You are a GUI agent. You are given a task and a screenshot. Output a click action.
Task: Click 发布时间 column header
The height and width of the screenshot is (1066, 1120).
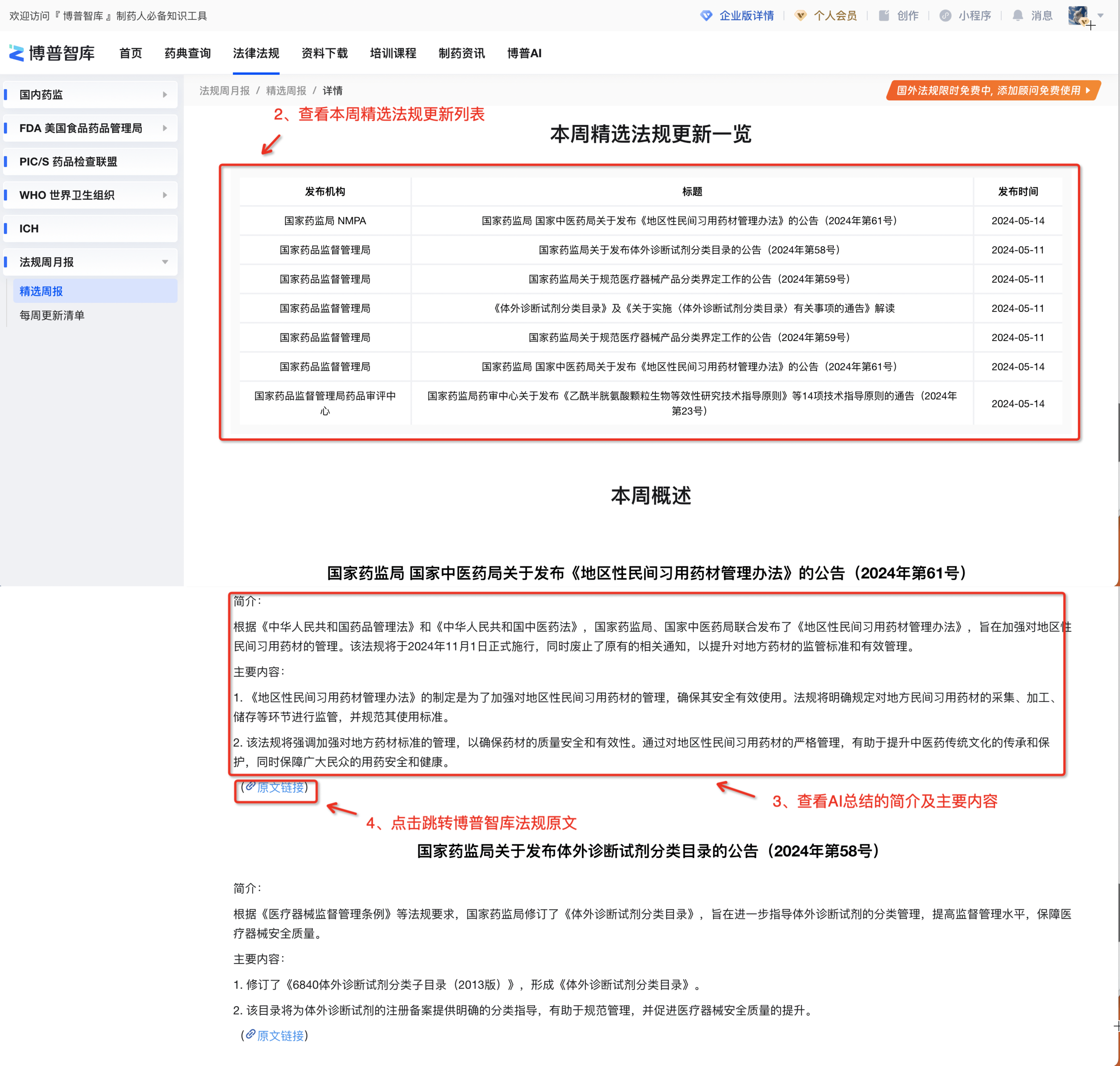tap(1018, 192)
